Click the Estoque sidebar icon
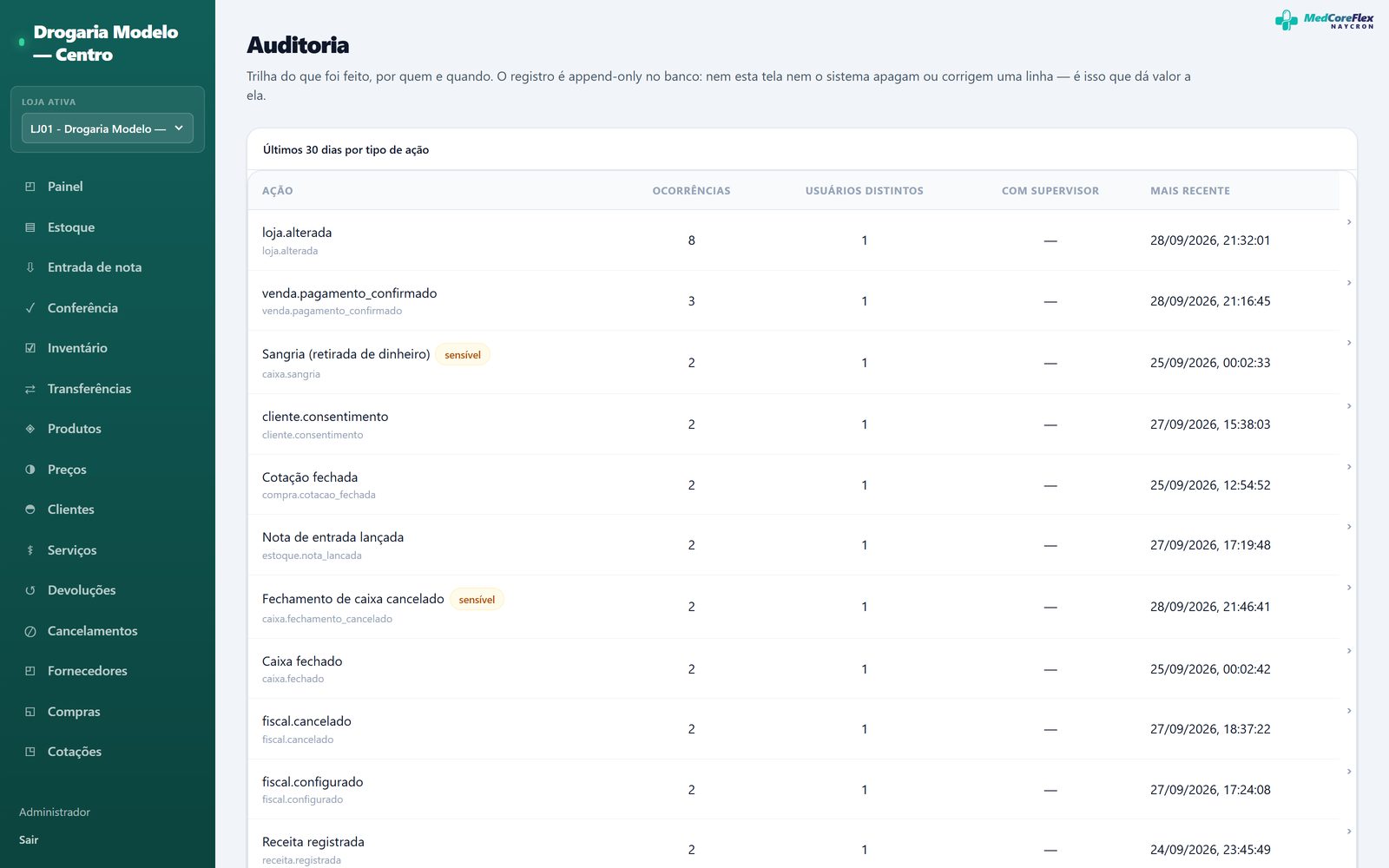The width and height of the screenshot is (1389, 868). (30, 227)
